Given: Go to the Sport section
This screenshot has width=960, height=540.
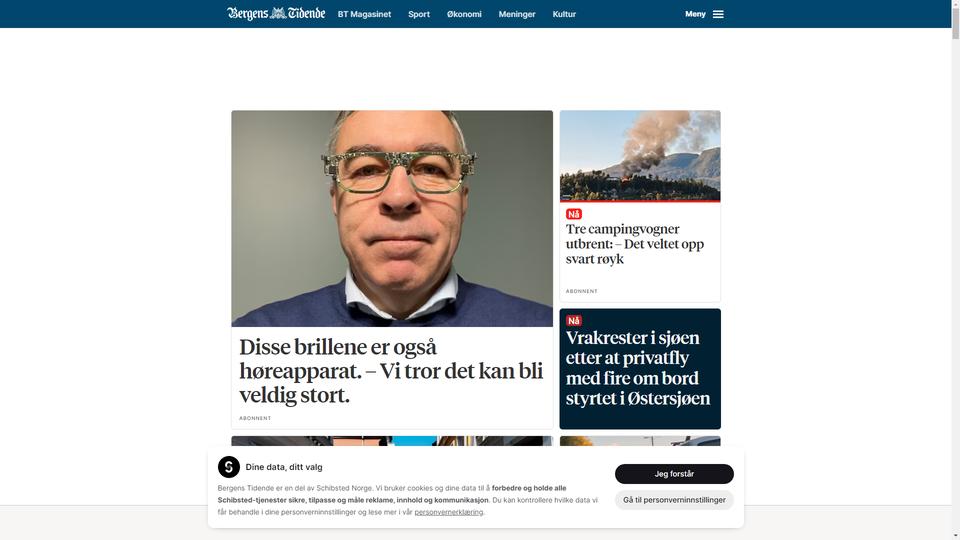Looking at the screenshot, I should pos(419,14).
